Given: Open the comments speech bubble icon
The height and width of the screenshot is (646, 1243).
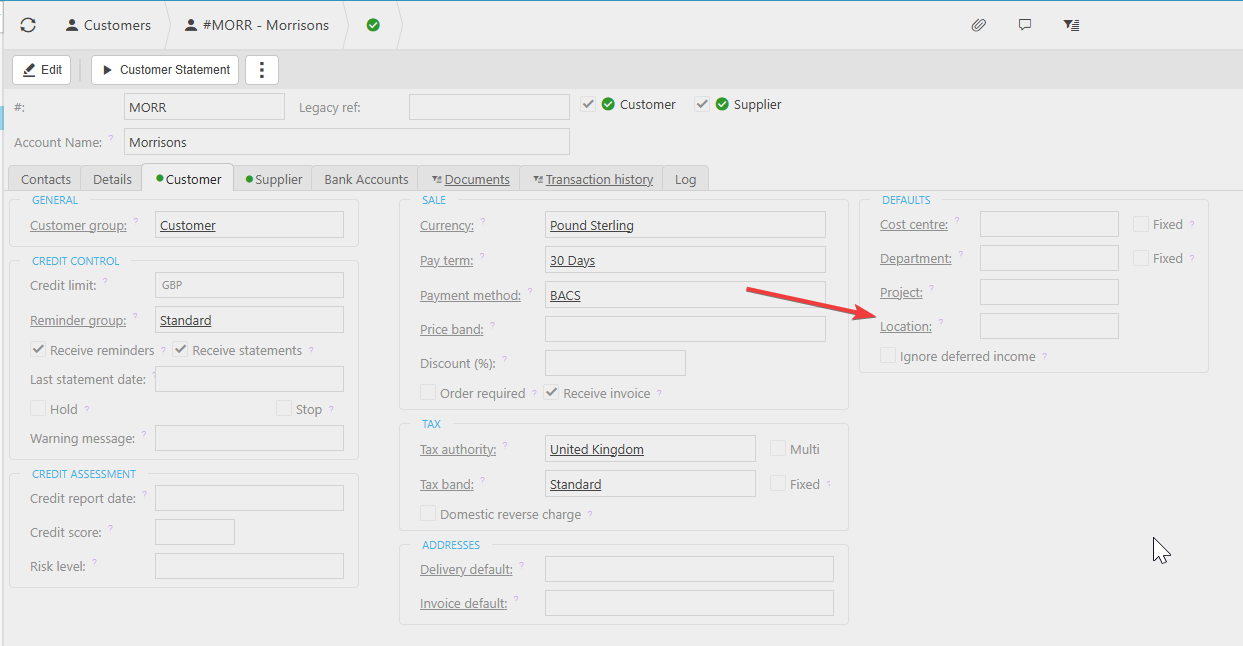Looking at the screenshot, I should [x=1025, y=25].
